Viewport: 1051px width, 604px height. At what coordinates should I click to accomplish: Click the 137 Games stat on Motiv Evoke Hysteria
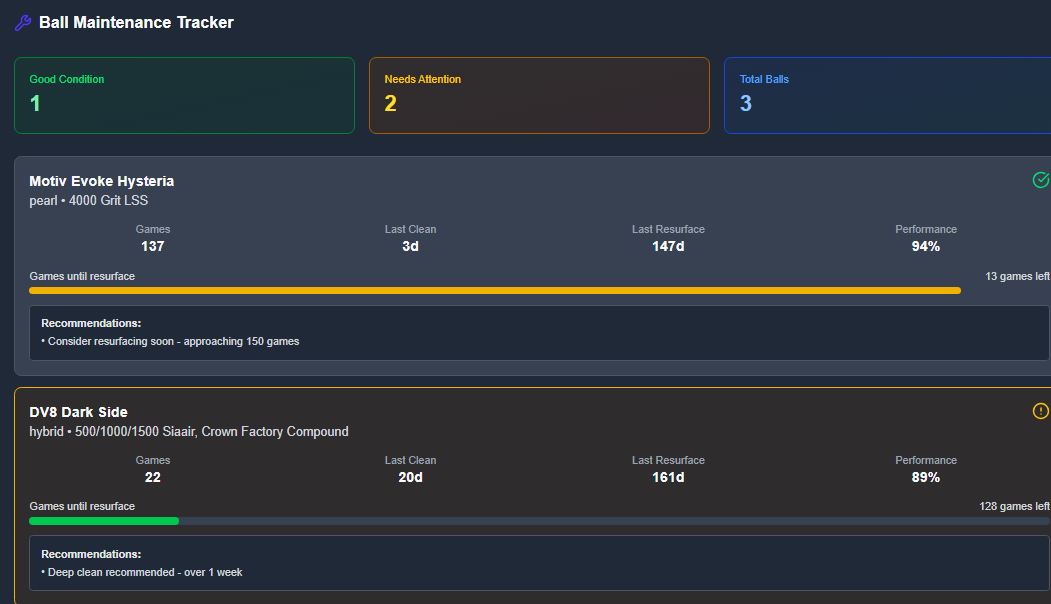click(x=153, y=246)
